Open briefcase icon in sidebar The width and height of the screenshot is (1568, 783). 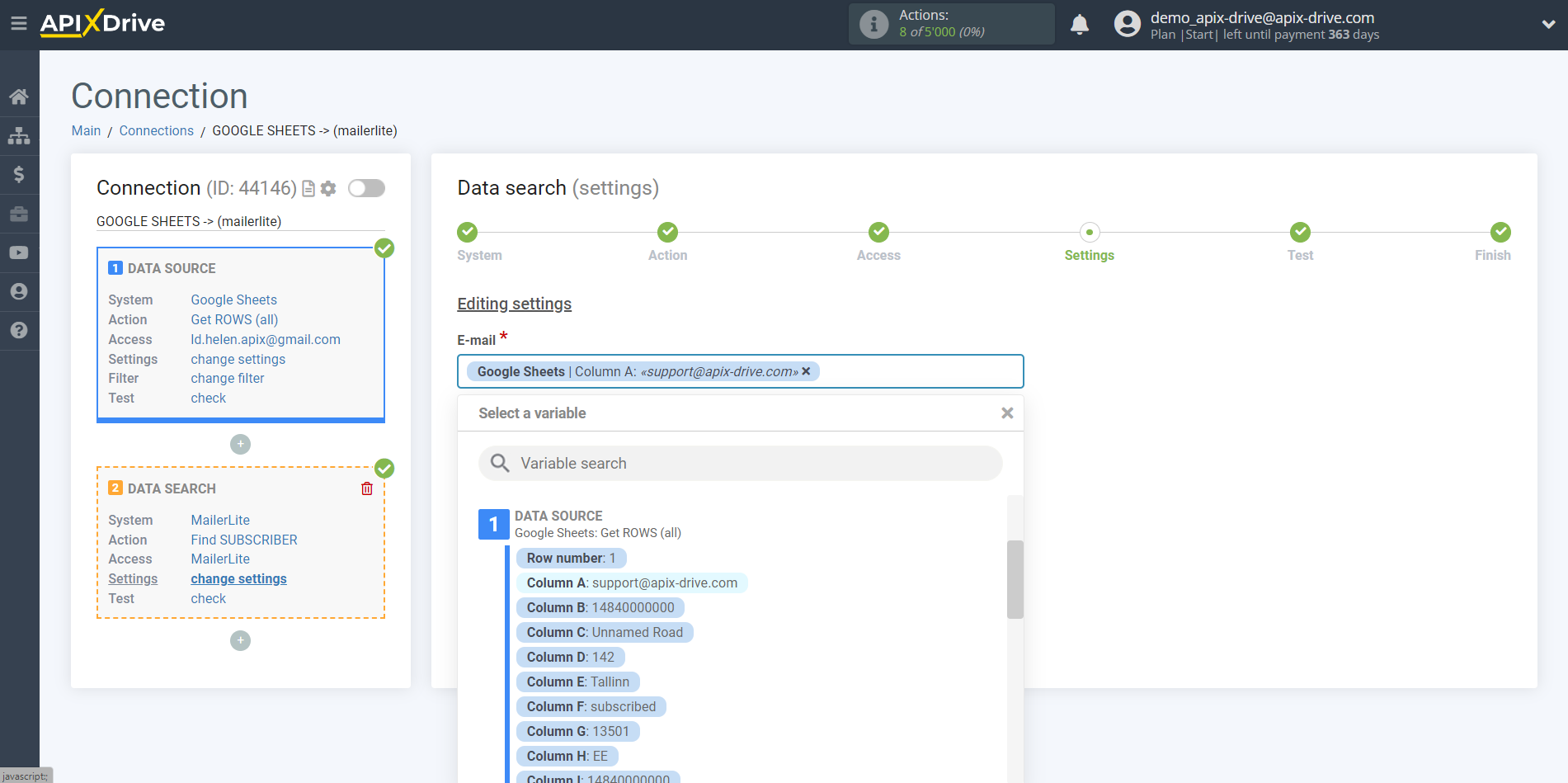pos(19,214)
